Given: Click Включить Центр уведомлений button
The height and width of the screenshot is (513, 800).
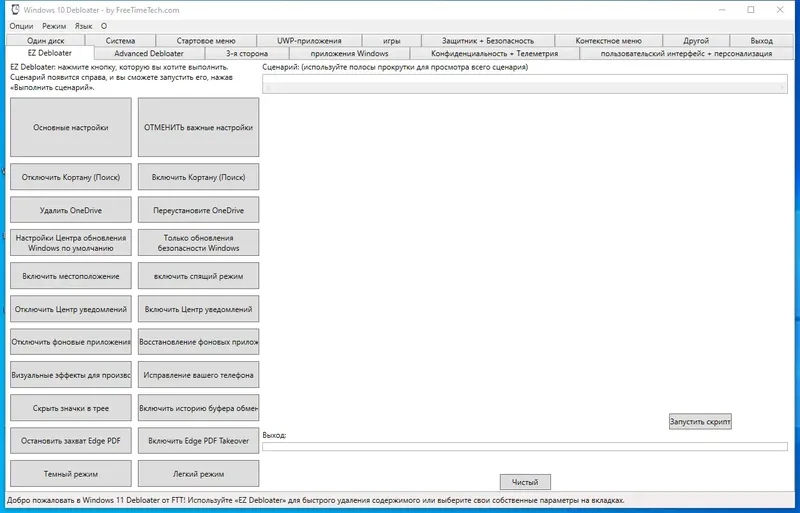Looking at the screenshot, I should coord(198,309).
